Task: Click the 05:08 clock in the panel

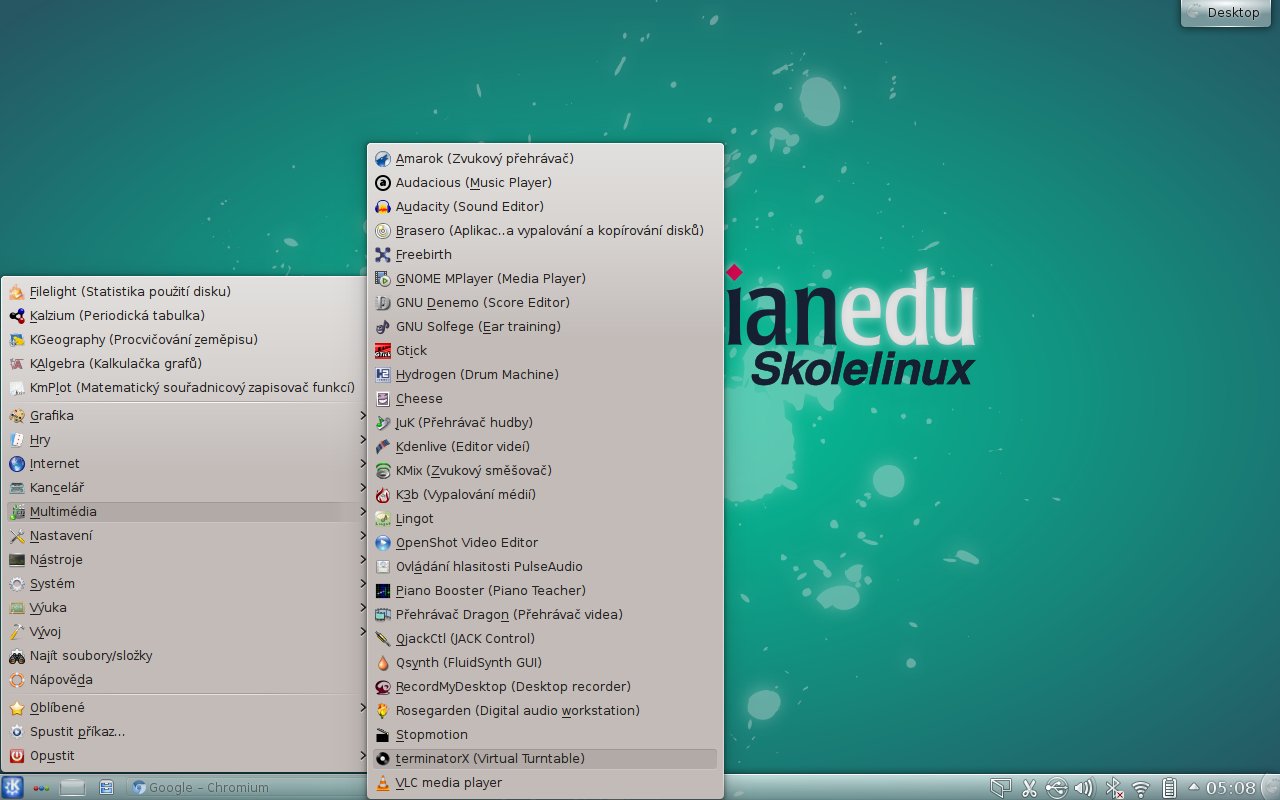Action: click(x=1230, y=788)
